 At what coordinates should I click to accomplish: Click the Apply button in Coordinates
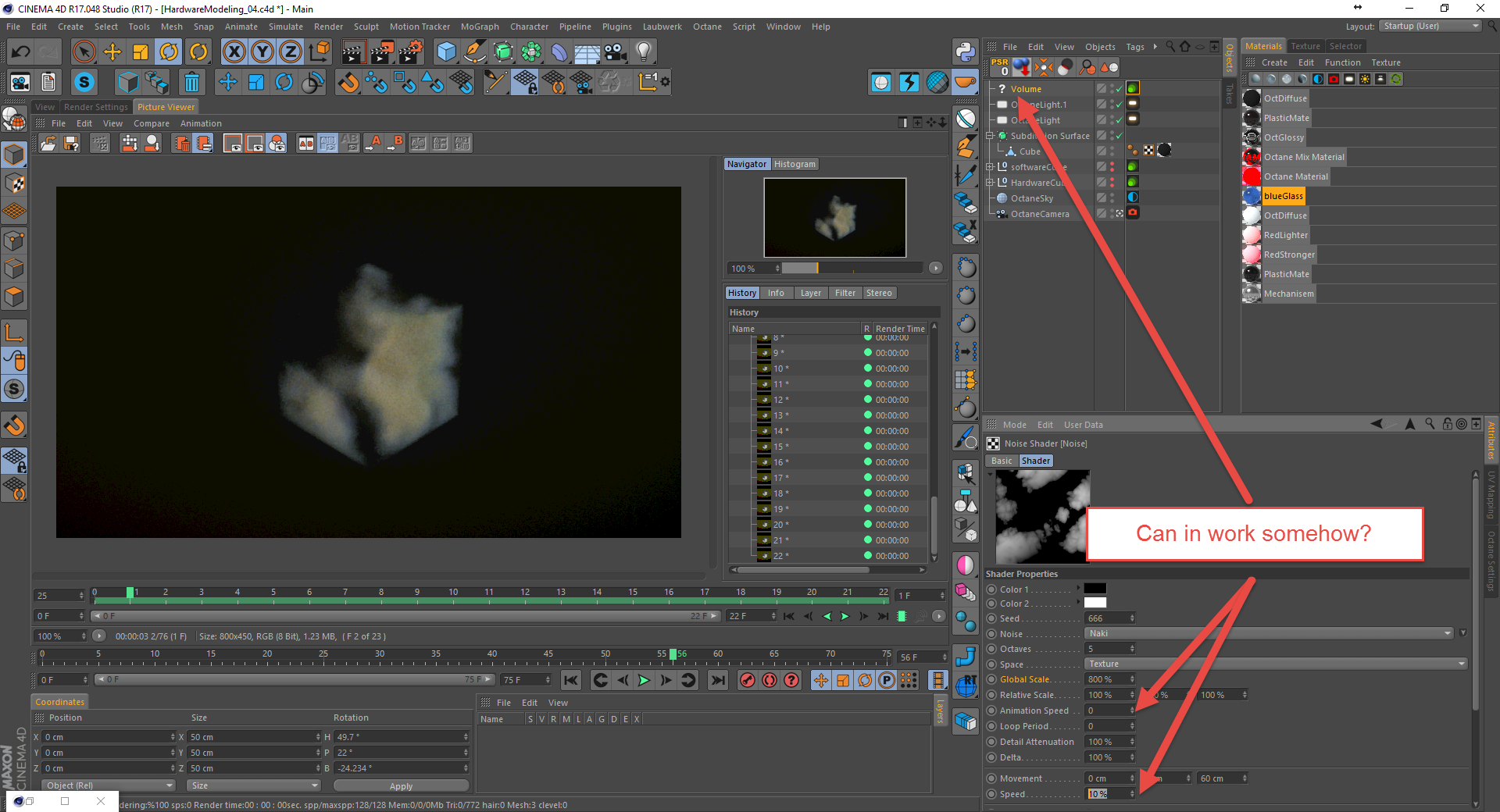401,785
